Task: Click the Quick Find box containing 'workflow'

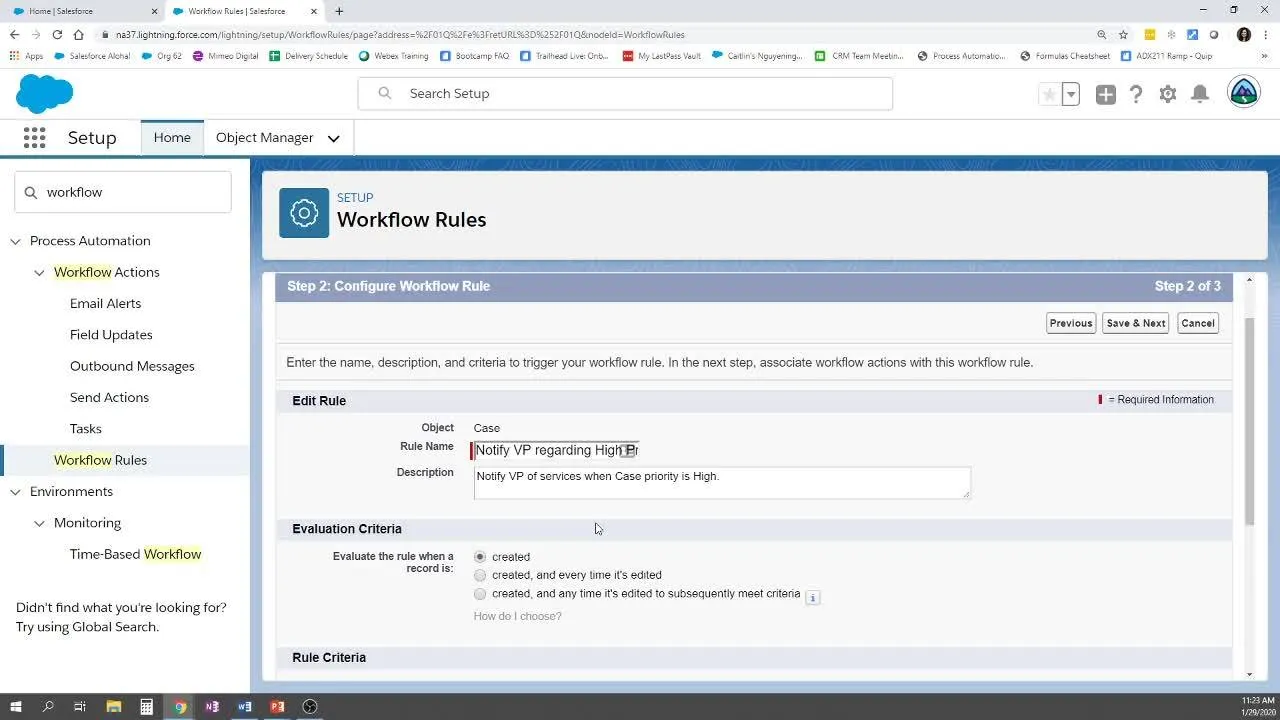Action: pyautogui.click(x=123, y=192)
